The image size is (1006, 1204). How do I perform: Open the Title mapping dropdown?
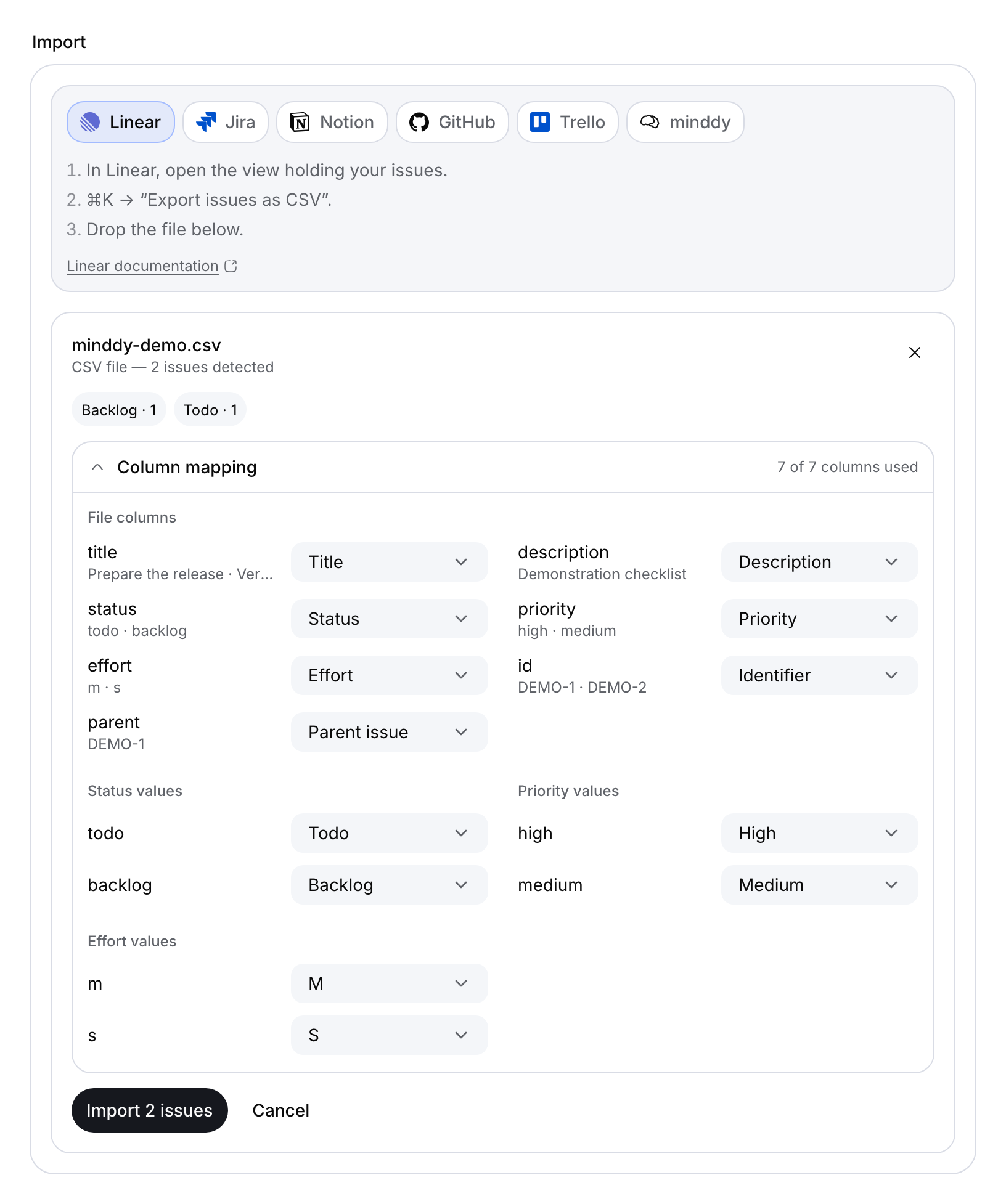[x=390, y=562]
